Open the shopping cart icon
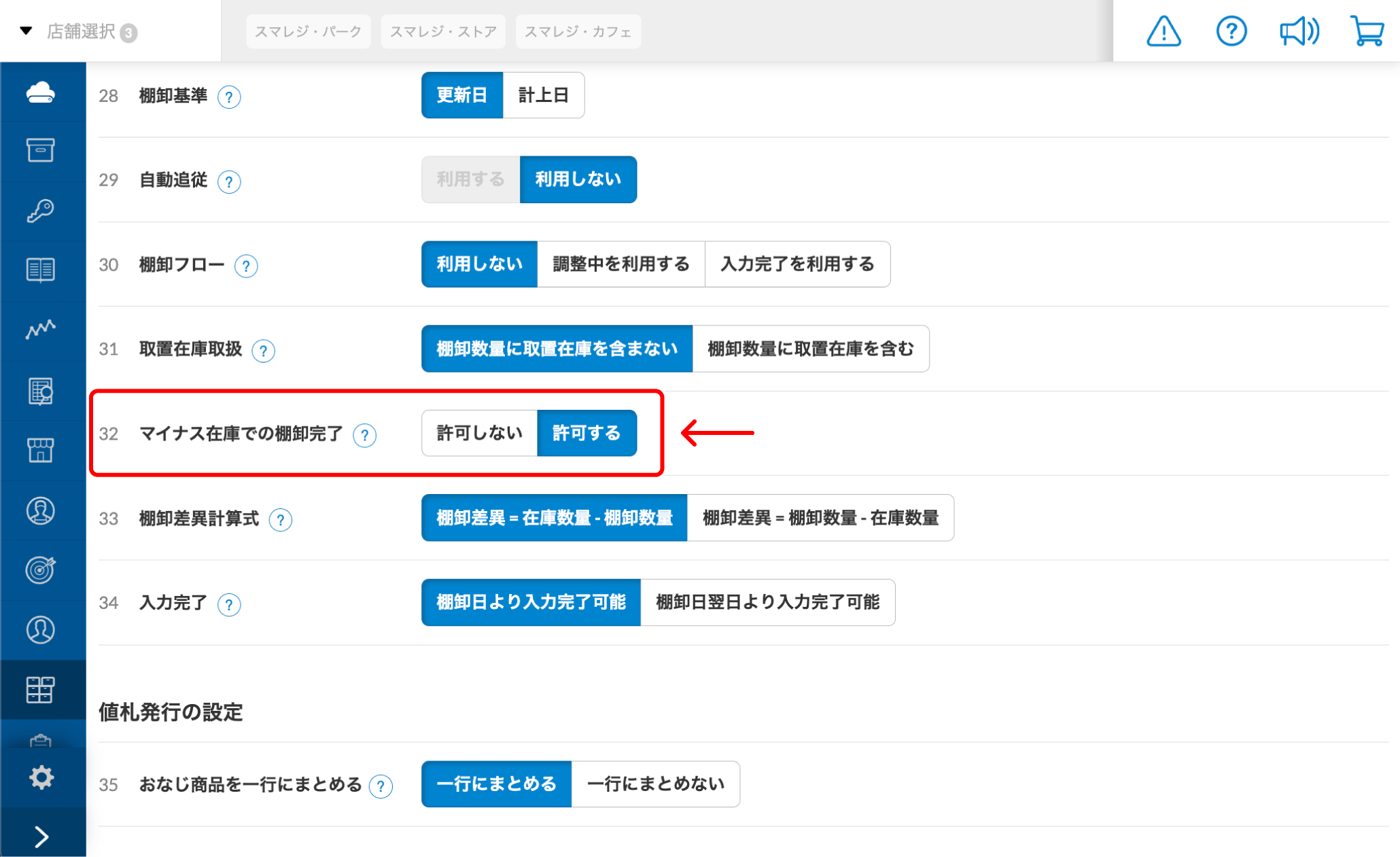 (x=1367, y=31)
